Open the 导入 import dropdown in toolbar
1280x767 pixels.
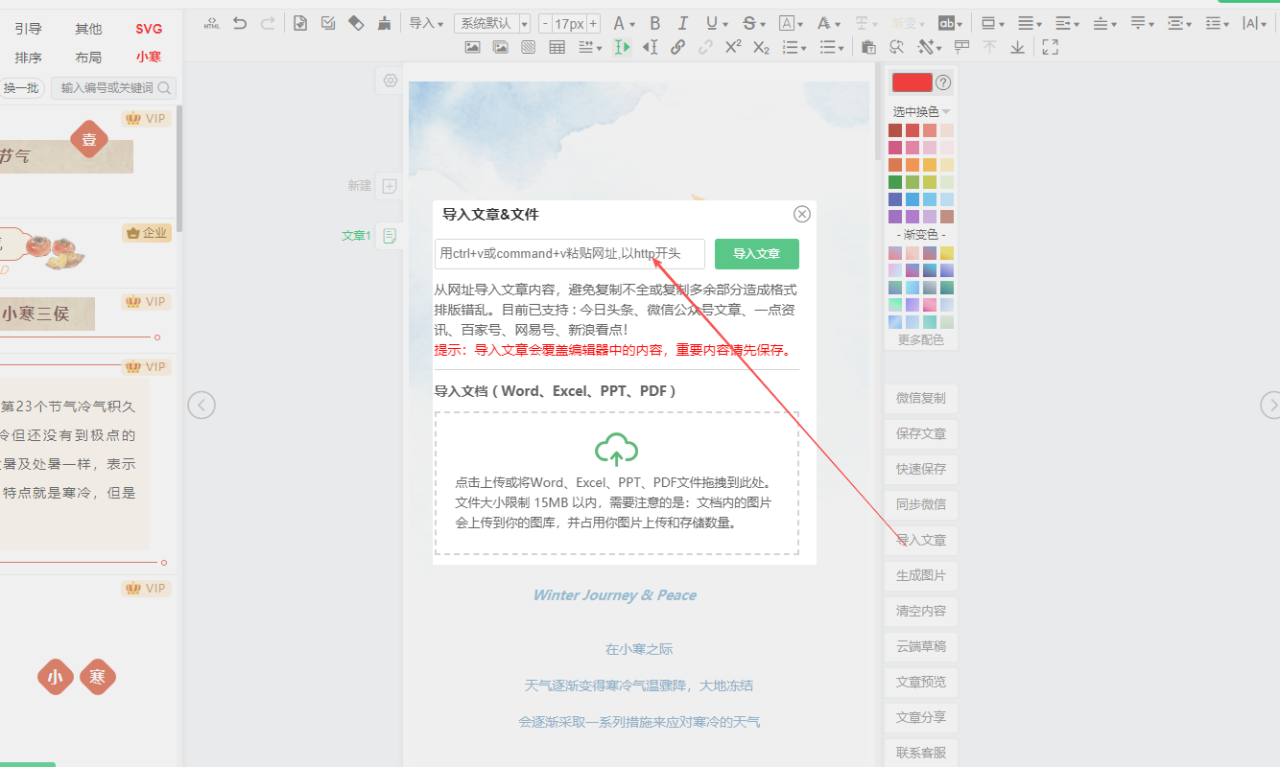(x=426, y=23)
